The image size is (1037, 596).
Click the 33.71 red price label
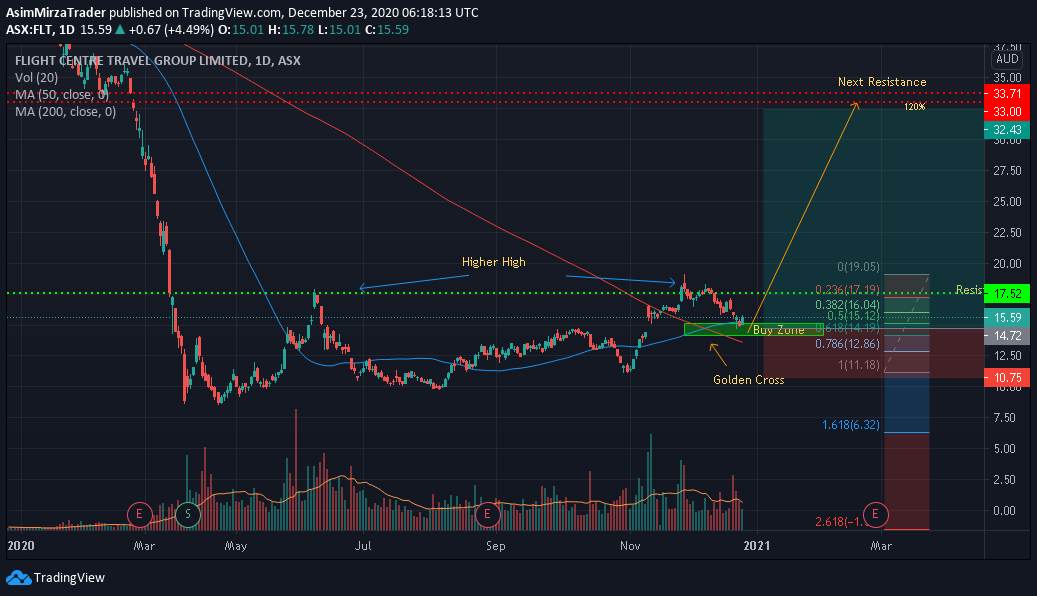(1007, 94)
